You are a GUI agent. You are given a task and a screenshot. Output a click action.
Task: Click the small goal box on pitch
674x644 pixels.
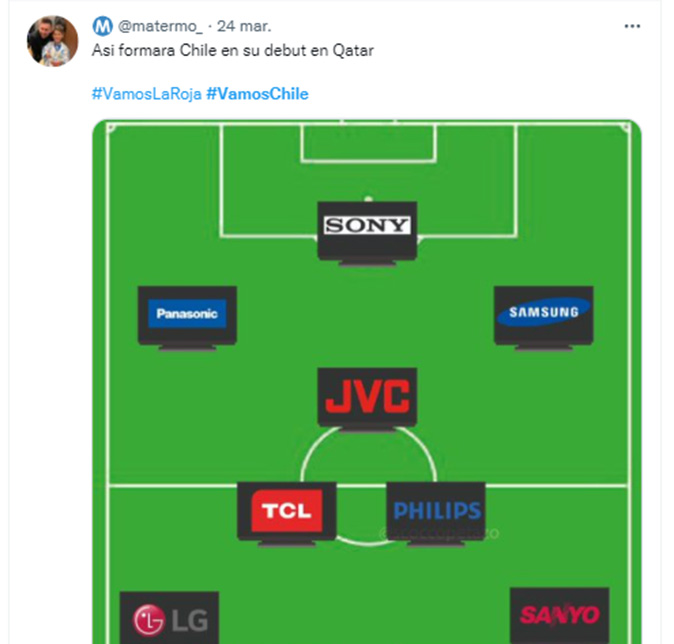[x=368, y=143]
